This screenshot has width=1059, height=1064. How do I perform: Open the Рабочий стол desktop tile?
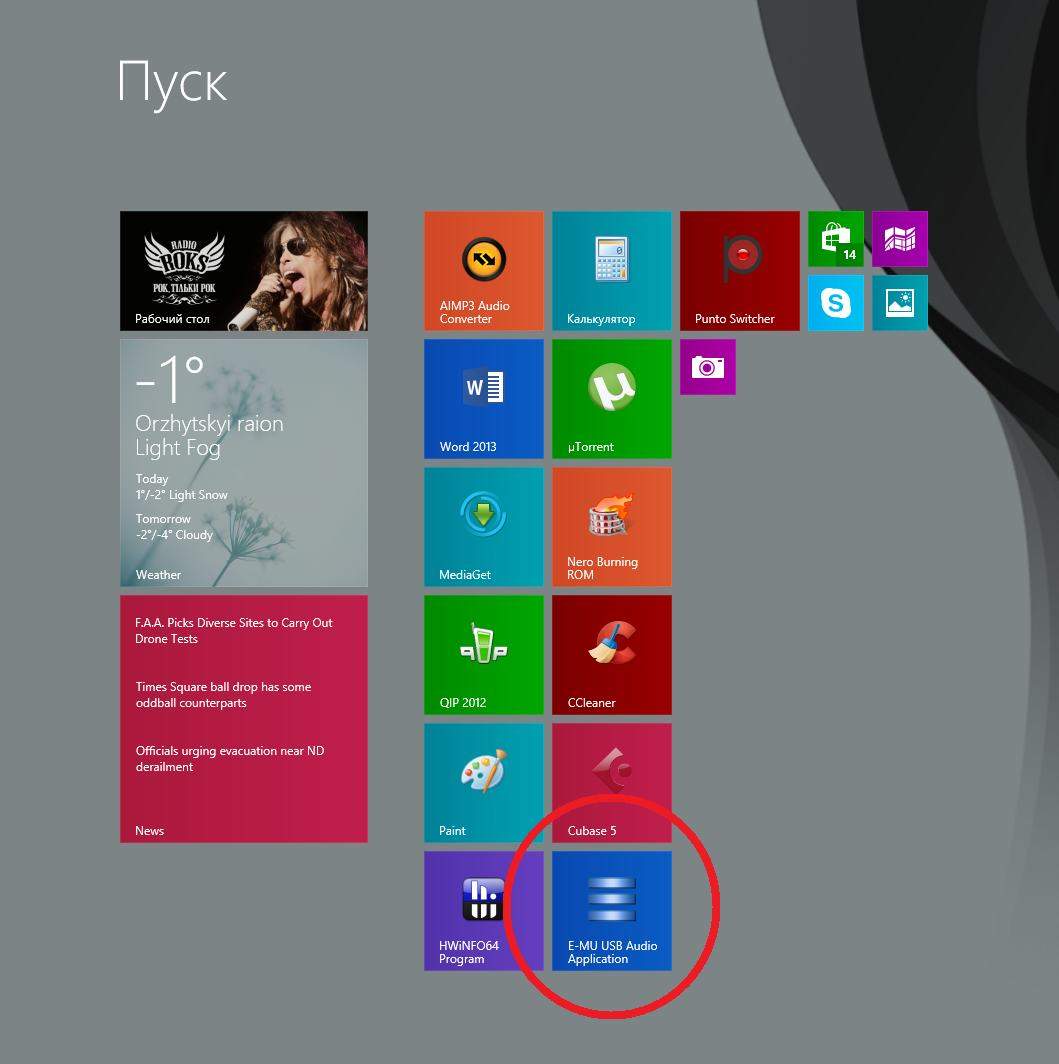coord(244,271)
